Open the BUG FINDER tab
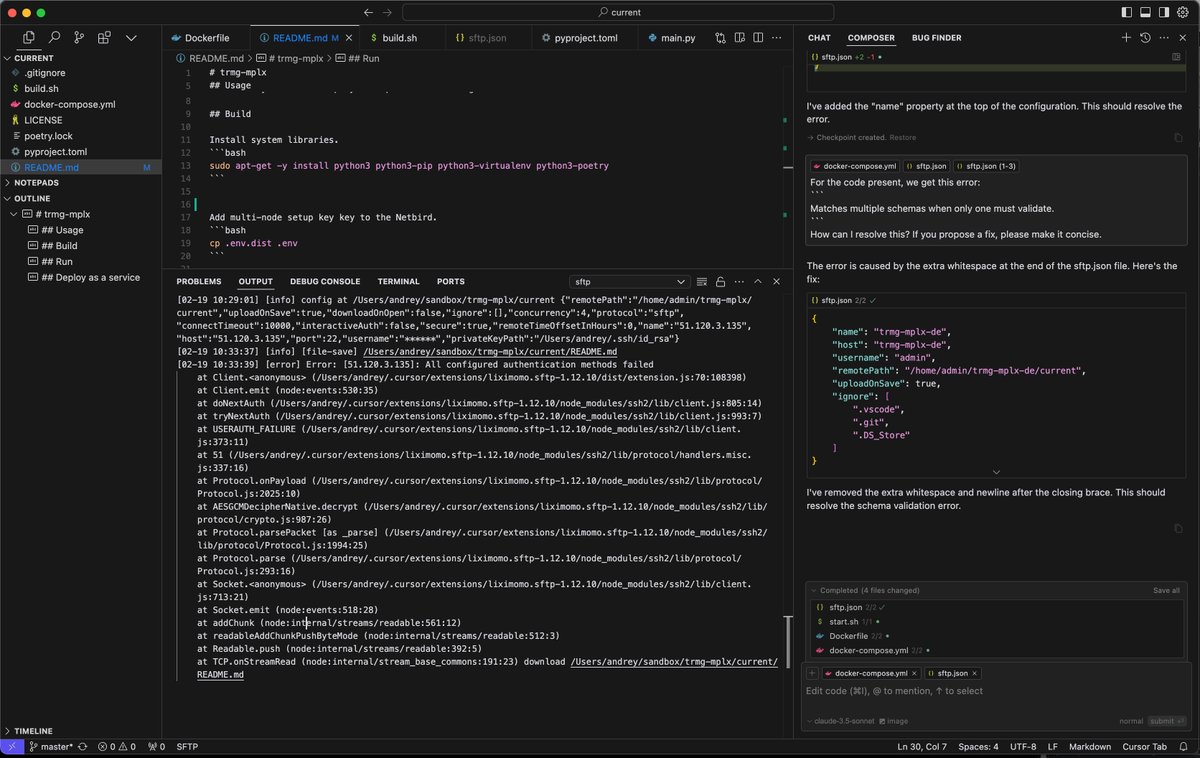Viewport: 1200px width, 758px height. [x=937, y=38]
